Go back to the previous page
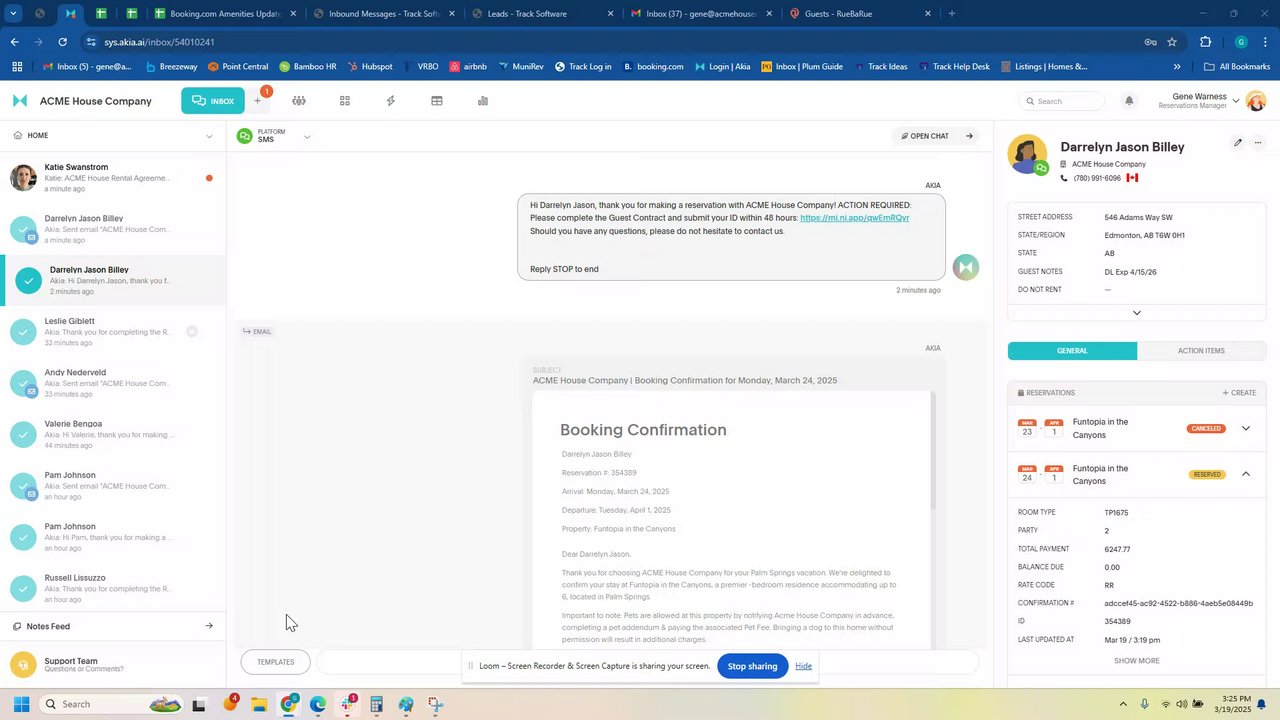1280x720 pixels. click(14, 42)
